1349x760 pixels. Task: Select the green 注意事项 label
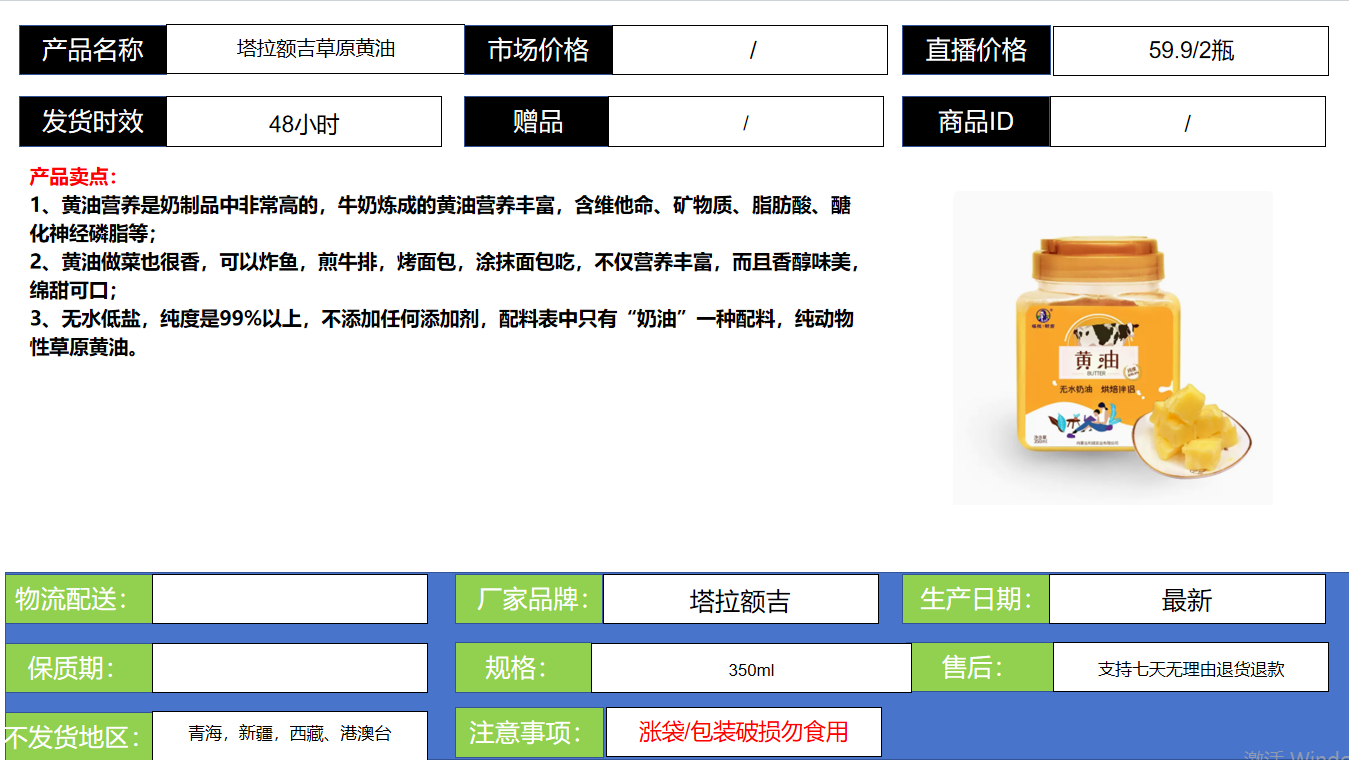pos(529,732)
